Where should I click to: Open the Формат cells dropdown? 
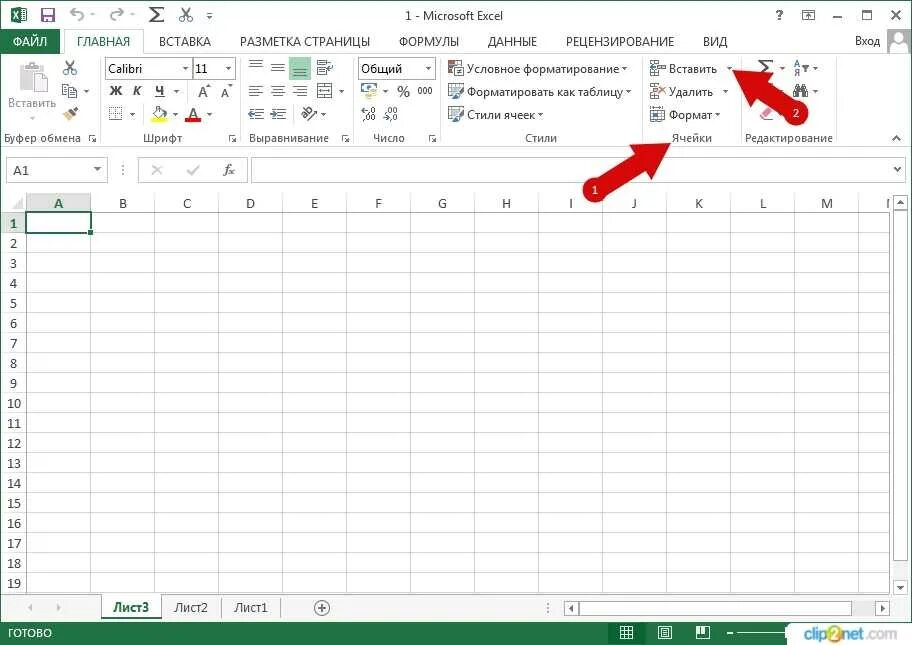pos(685,115)
